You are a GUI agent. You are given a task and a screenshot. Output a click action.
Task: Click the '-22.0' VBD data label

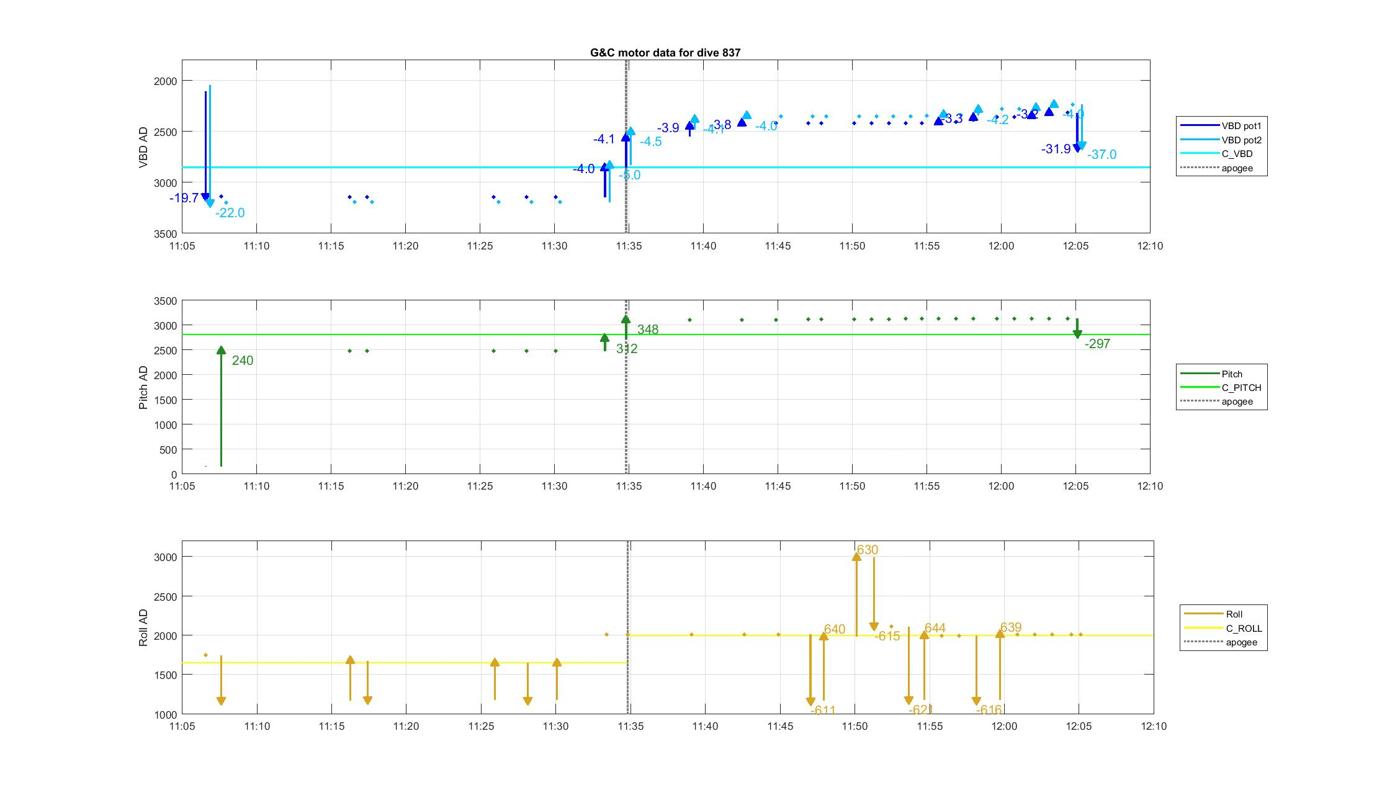click(230, 213)
